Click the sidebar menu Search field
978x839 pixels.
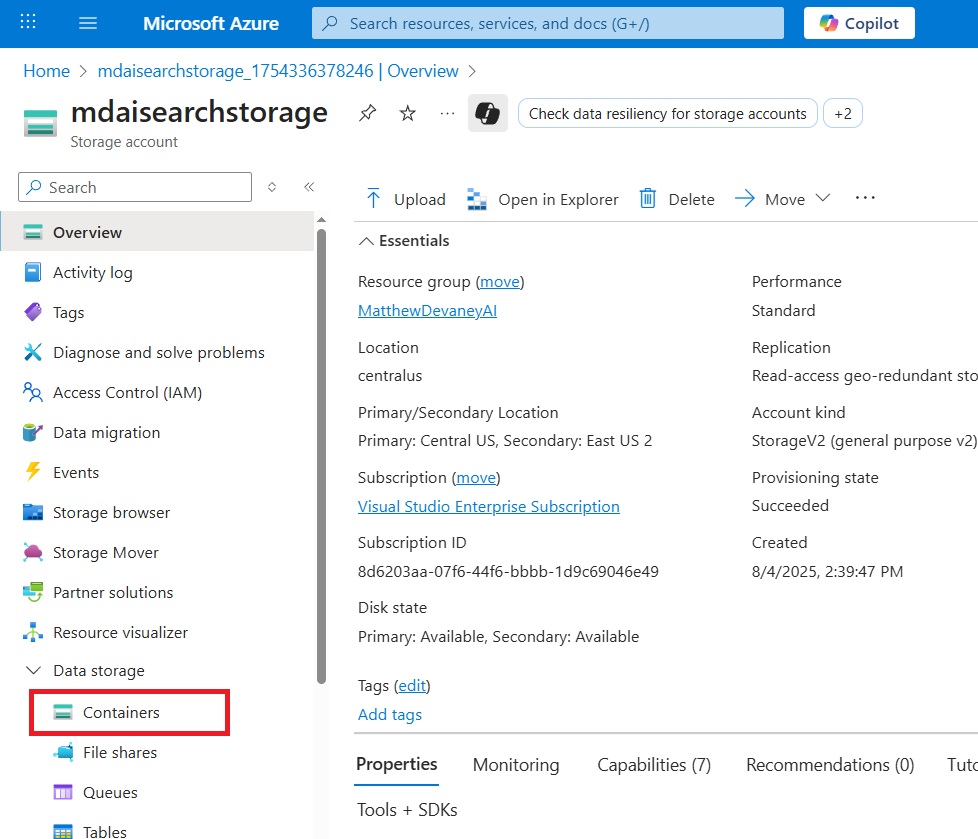point(135,187)
